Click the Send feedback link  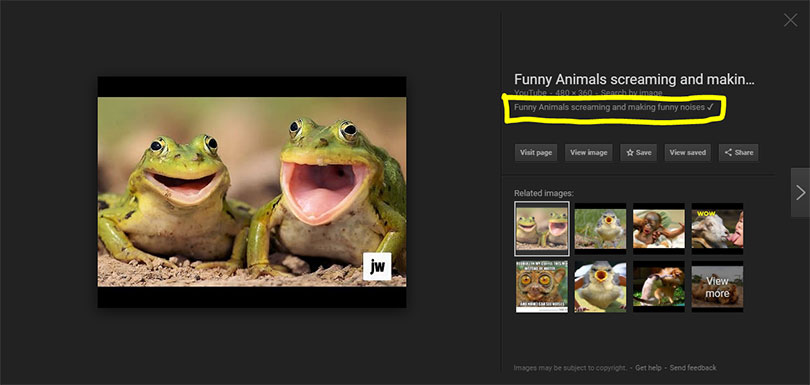coord(693,368)
